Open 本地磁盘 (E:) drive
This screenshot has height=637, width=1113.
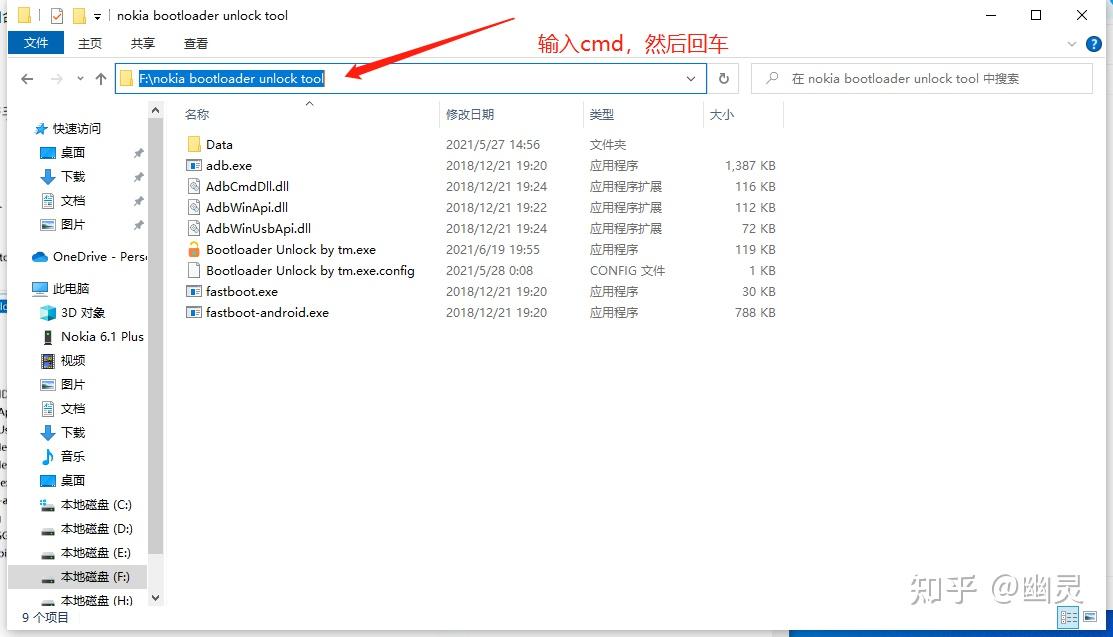click(96, 552)
